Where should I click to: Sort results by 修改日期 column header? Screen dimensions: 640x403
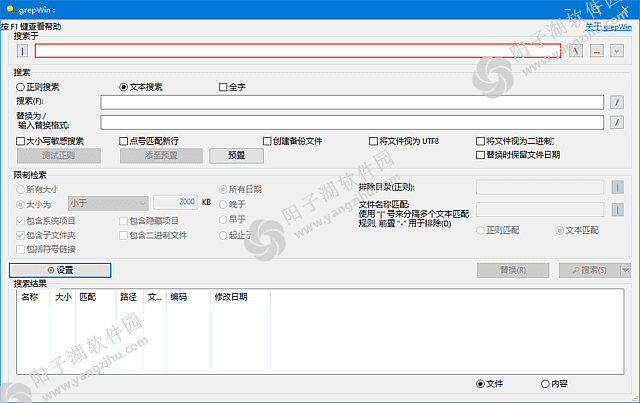[240, 297]
